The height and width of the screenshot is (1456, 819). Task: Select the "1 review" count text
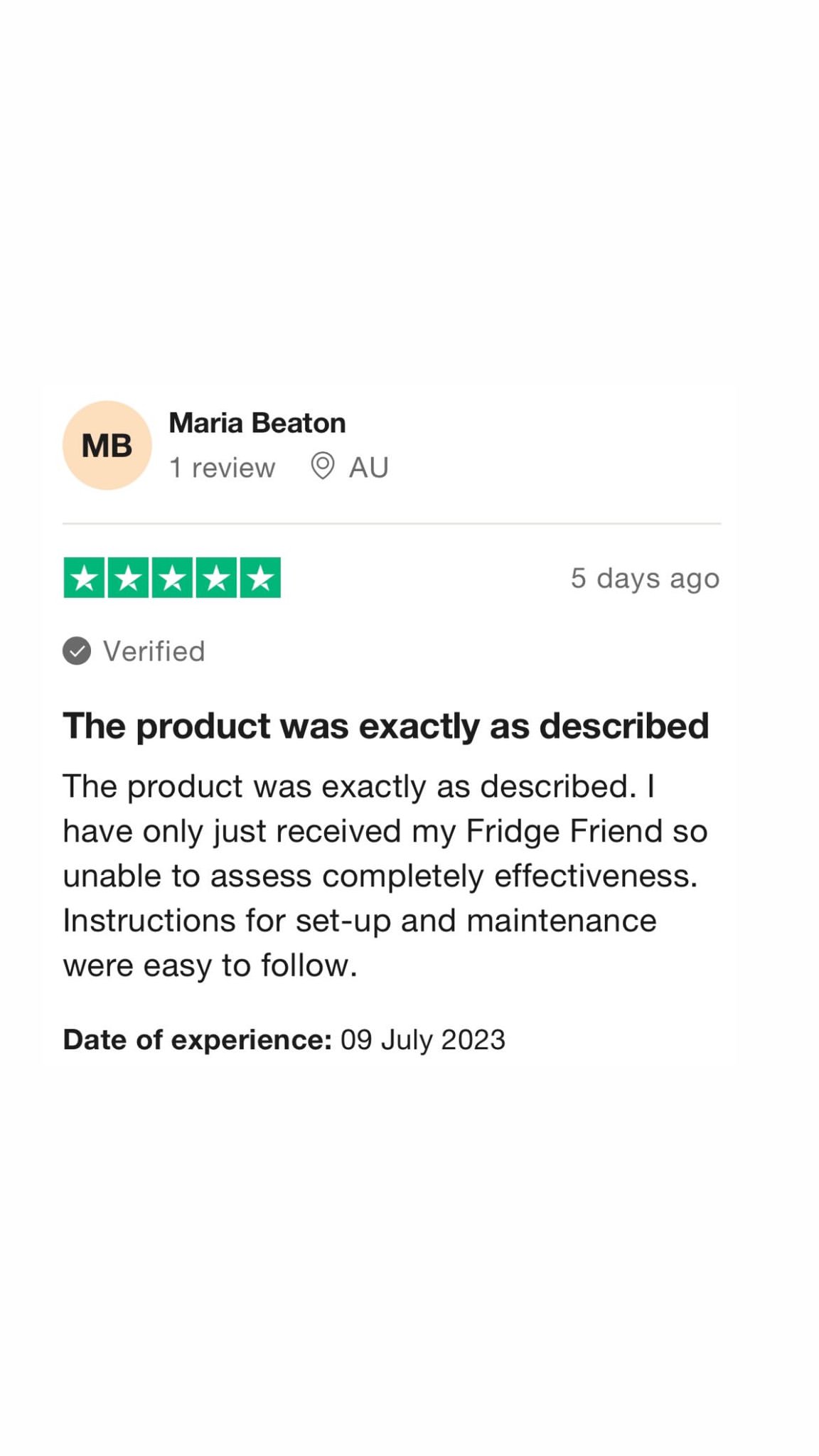click(222, 468)
